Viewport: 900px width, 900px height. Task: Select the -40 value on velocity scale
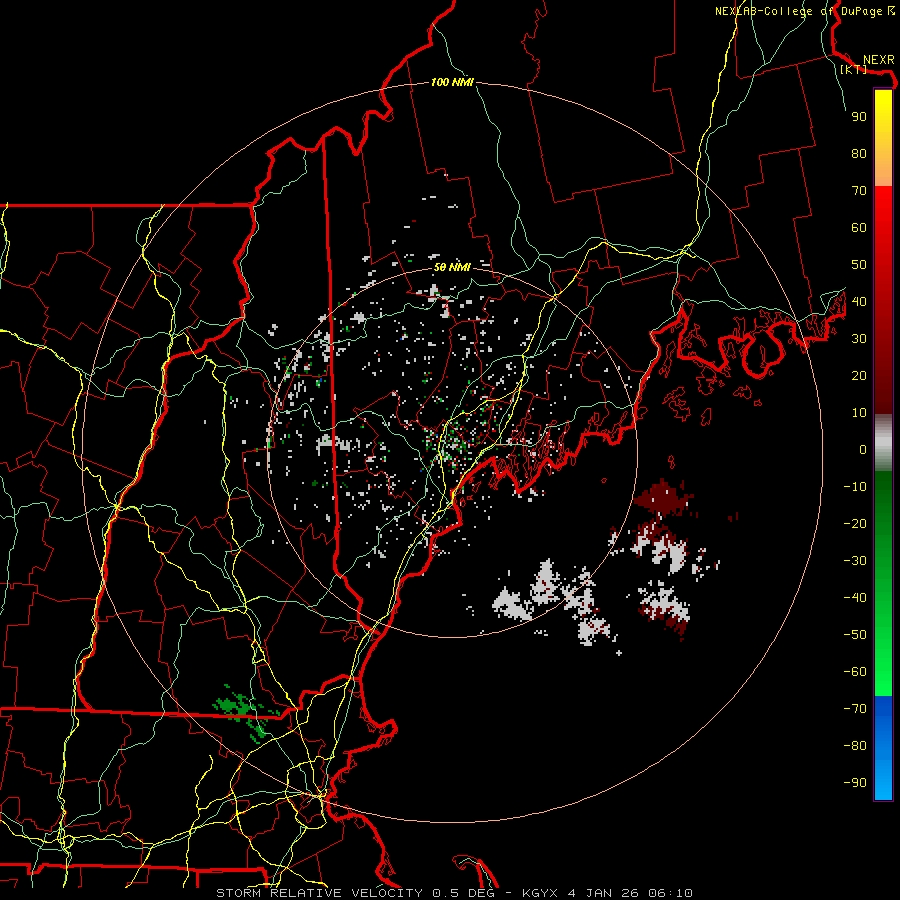[x=855, y=598]
